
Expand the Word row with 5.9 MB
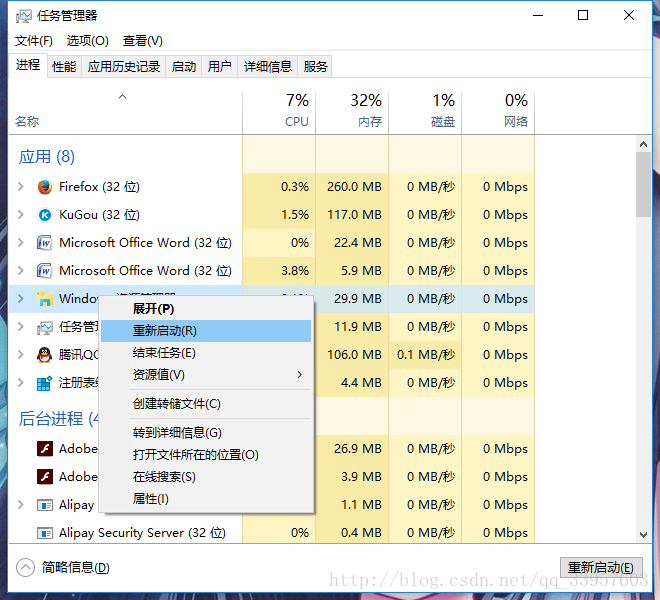[x=21, y=271]
